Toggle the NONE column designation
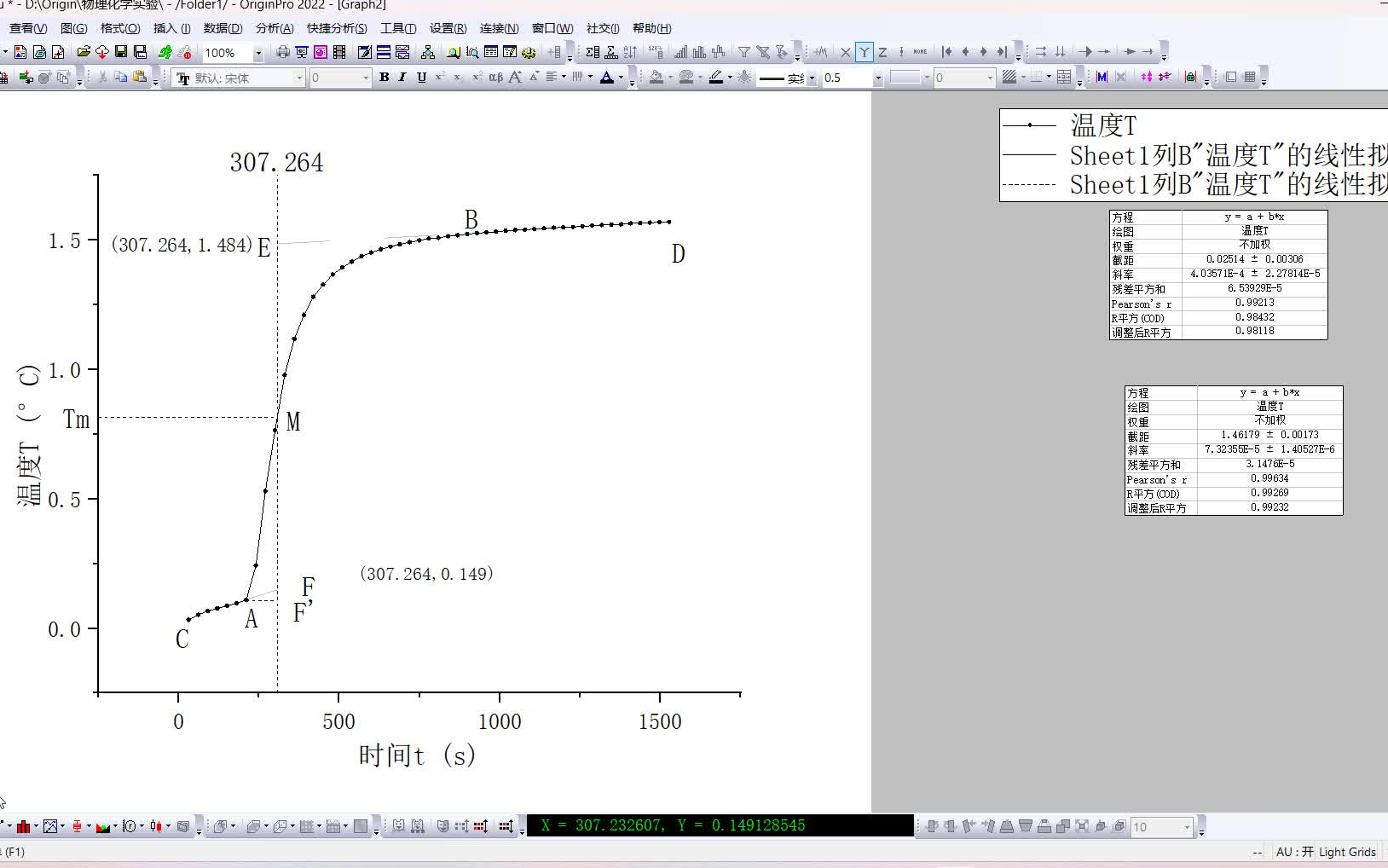The width and height of the screenshot is (1388, 868). coord(920,52)
